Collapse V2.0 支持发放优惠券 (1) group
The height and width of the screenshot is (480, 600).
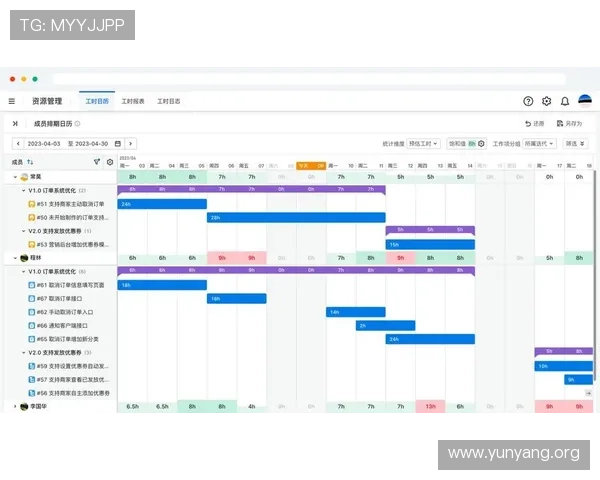(x=23, y=231)
